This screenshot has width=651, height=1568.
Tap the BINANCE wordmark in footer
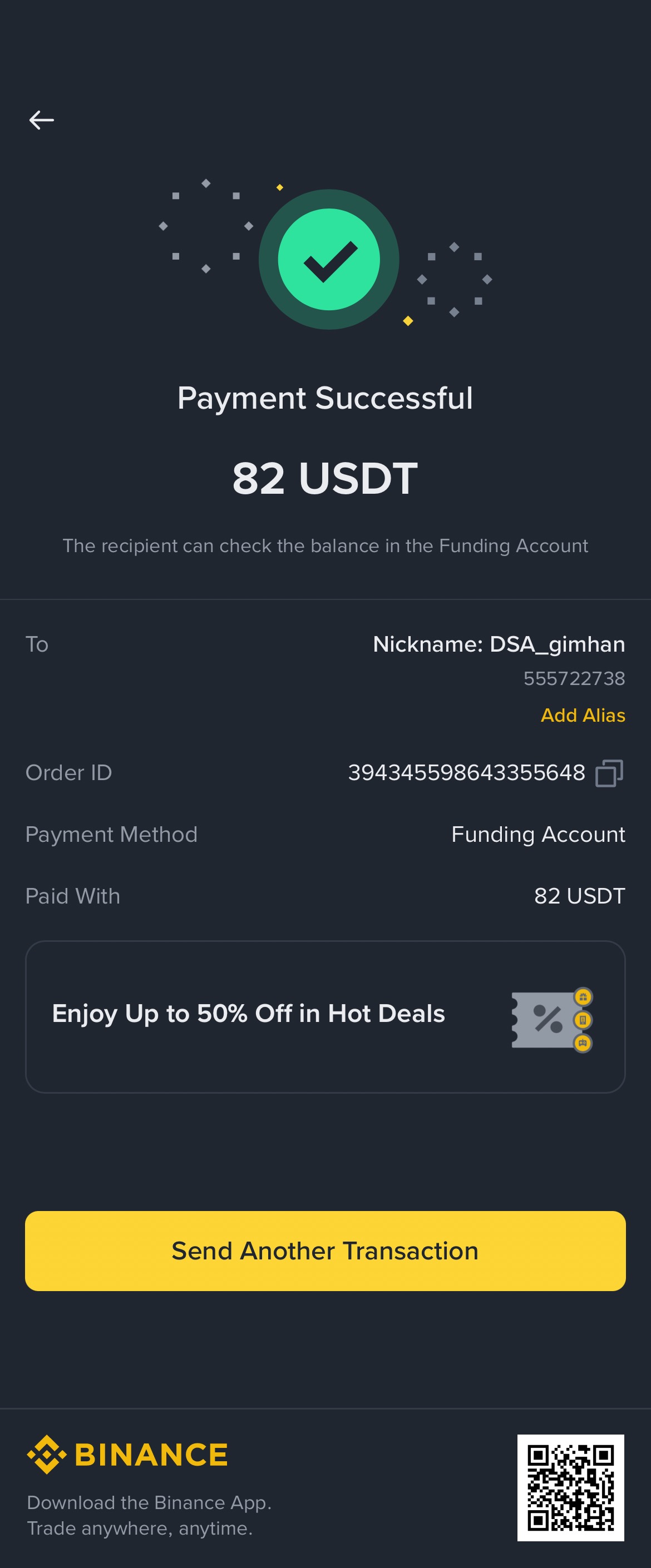click(x=151, y=1455)
